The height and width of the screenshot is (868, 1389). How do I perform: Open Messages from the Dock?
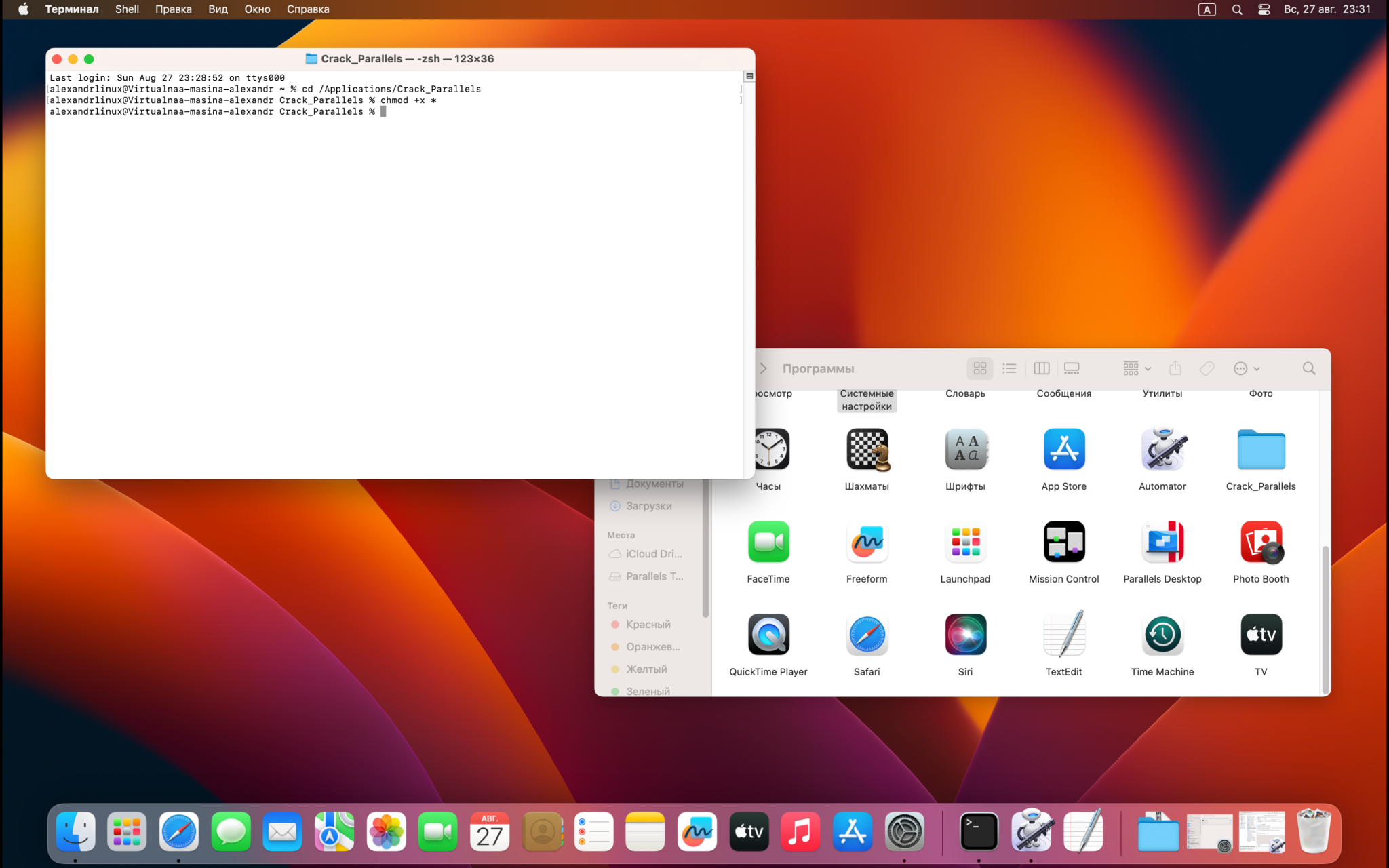point(231,831)
